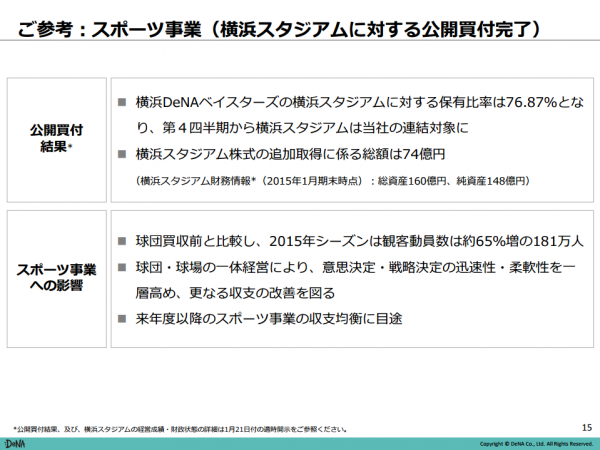Click the bullet marker beside the 74億円 acquisition line
Image resolution: width=600 pixels, height=450 pixels.
122,154
